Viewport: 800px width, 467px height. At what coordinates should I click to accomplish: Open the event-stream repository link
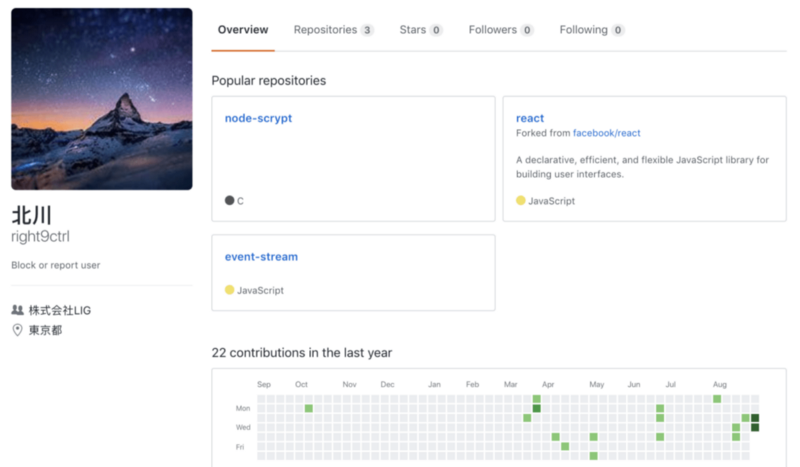click(261, 257)
